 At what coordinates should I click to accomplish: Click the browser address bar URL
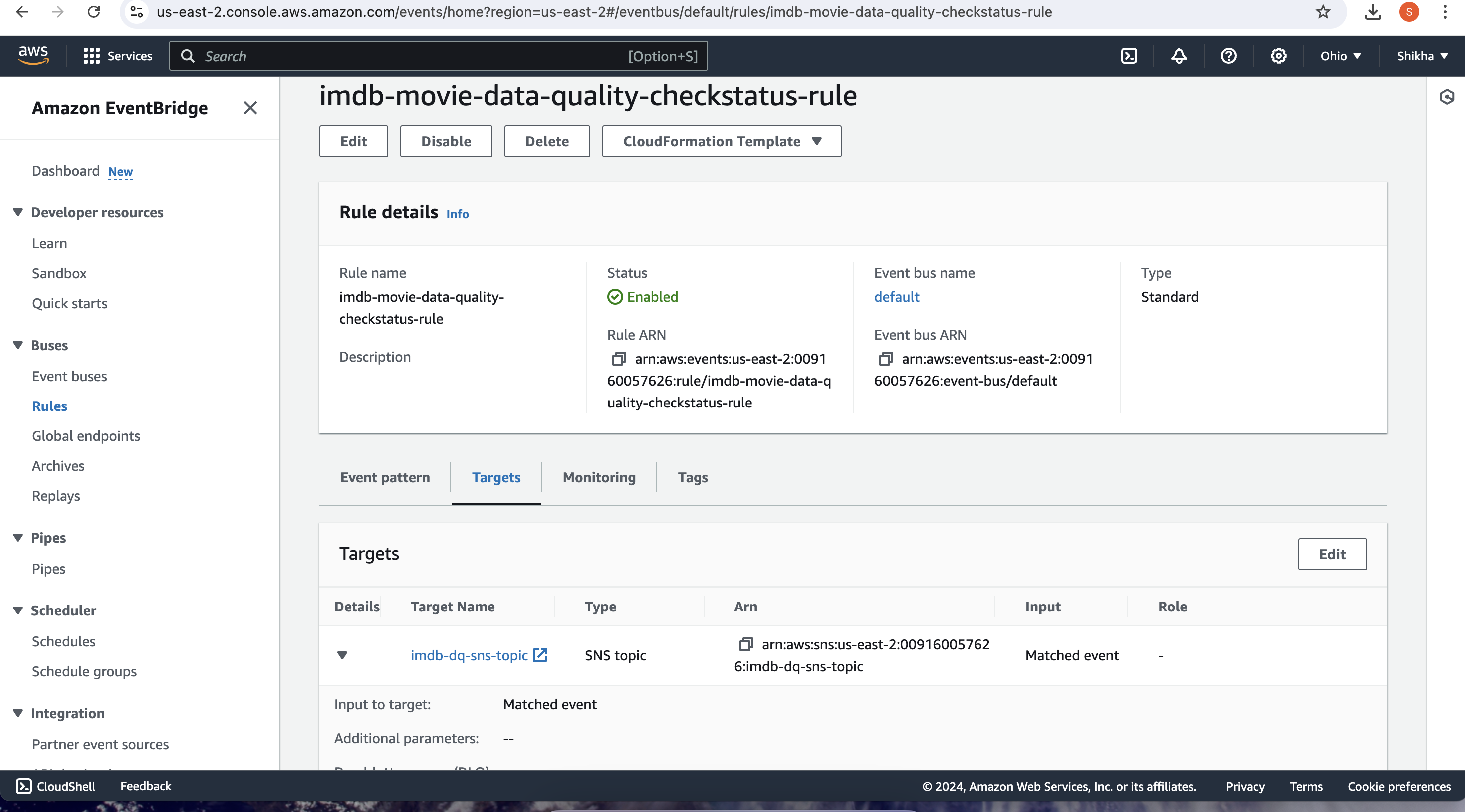(604, 12)
